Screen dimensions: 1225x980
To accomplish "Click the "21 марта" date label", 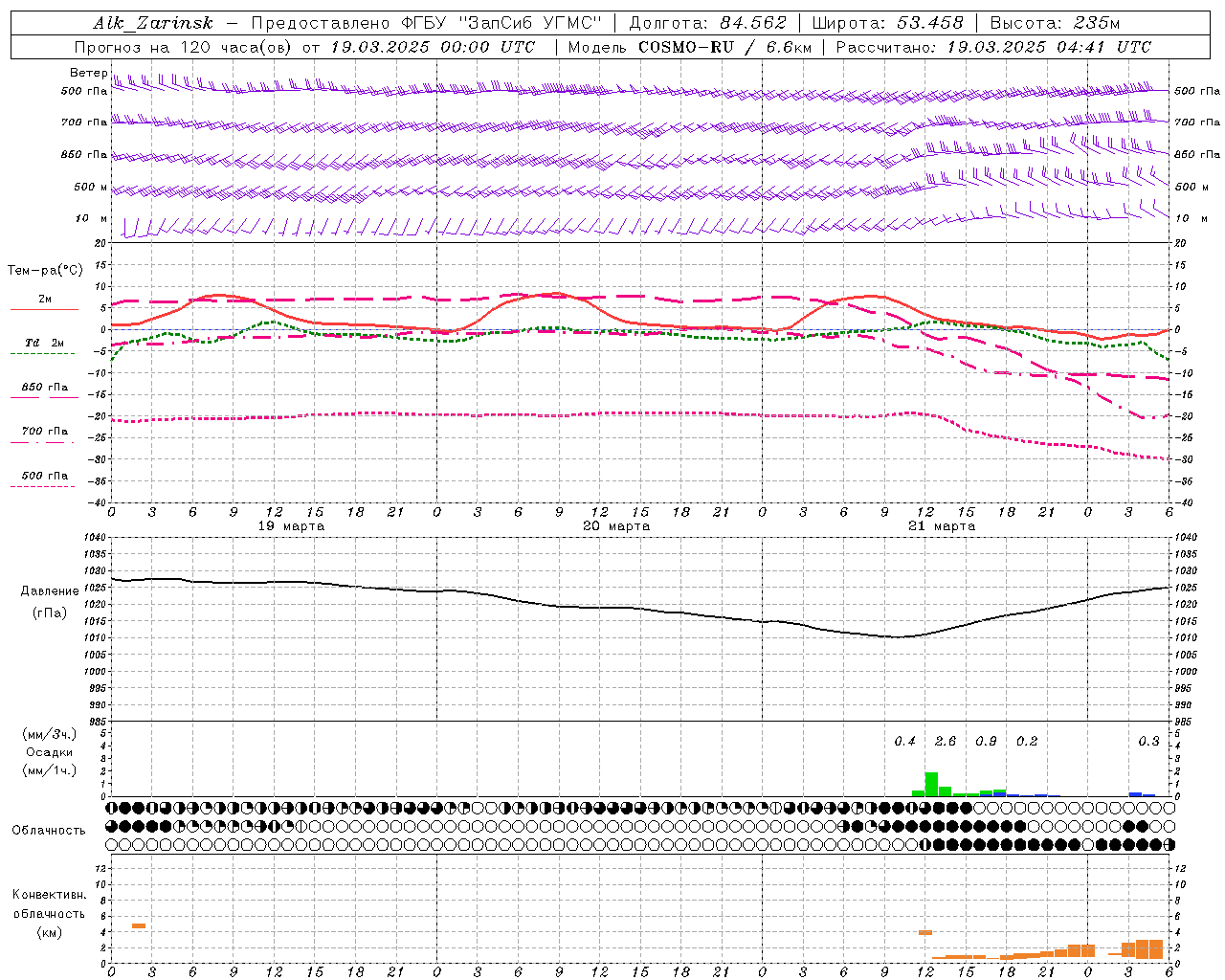I will 942,526.
